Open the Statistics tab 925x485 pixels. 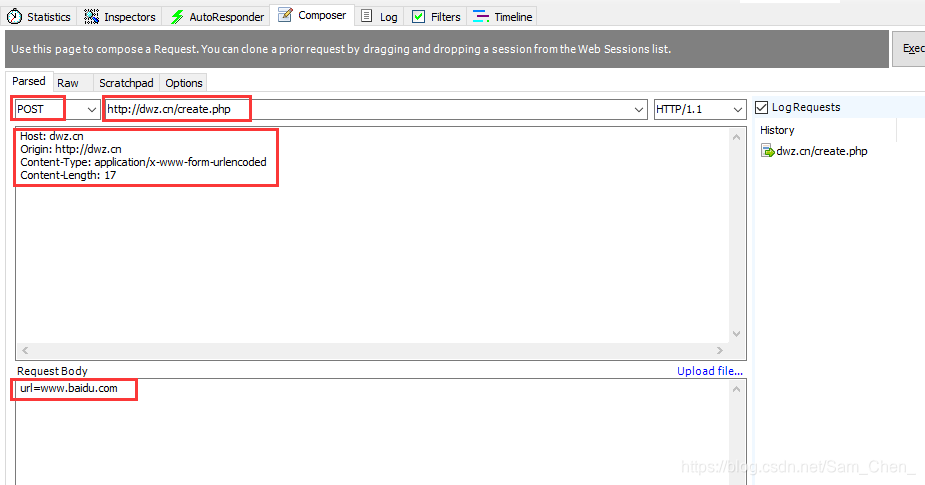click(x=39, y=17)
